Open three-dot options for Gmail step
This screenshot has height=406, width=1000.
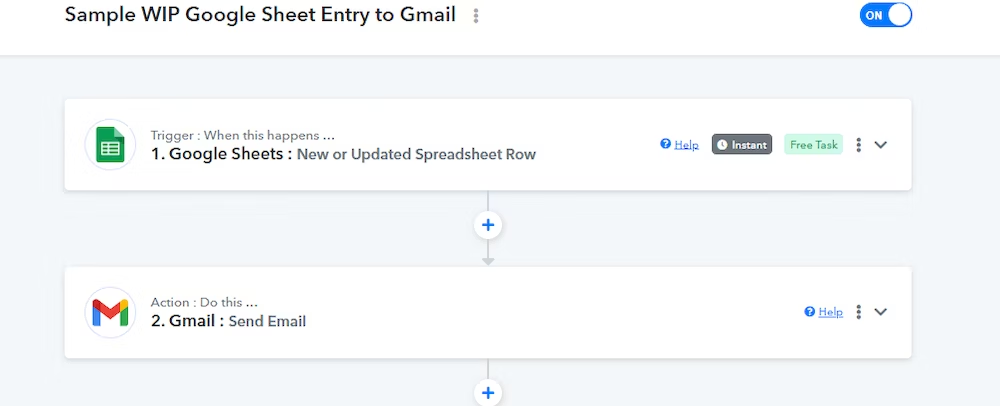(858, 312)
